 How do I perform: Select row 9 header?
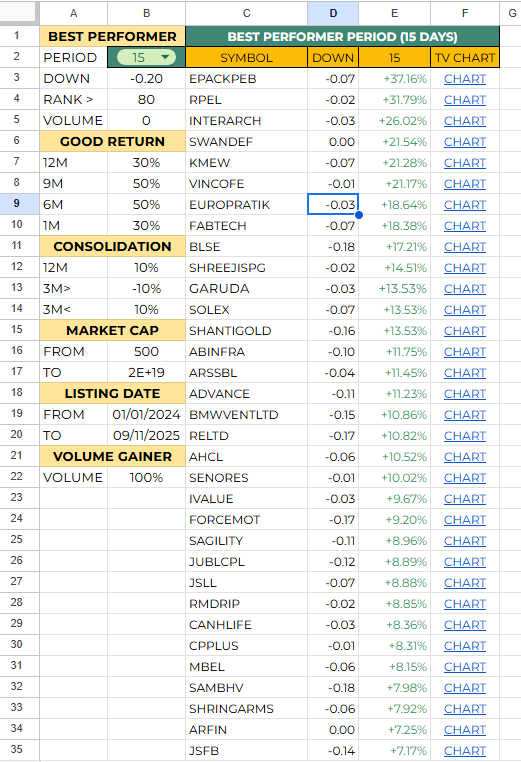coord(17,203)
